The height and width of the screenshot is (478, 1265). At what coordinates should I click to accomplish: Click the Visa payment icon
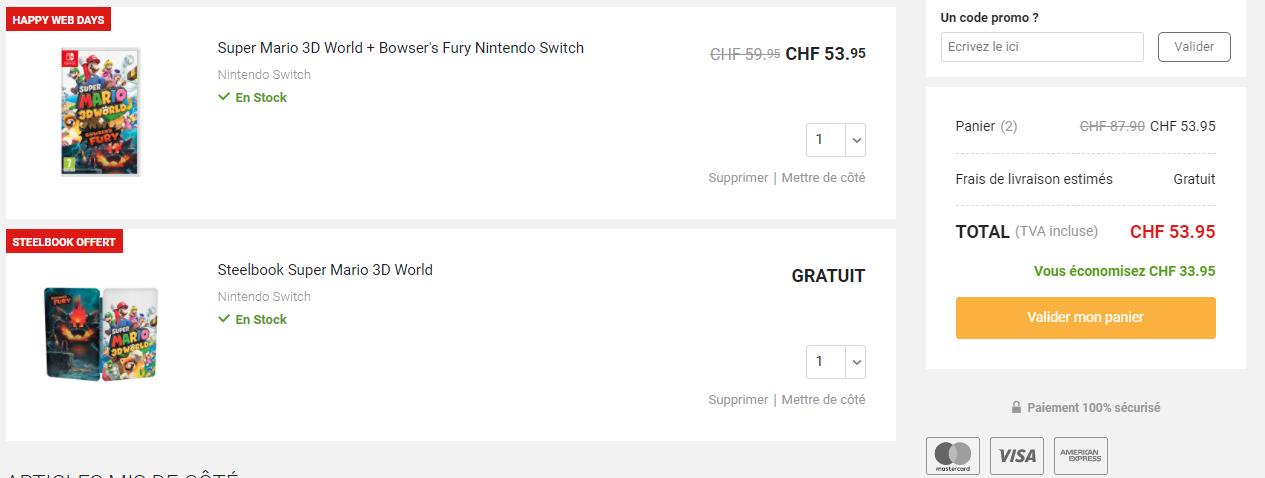(x=1017, y=455)
